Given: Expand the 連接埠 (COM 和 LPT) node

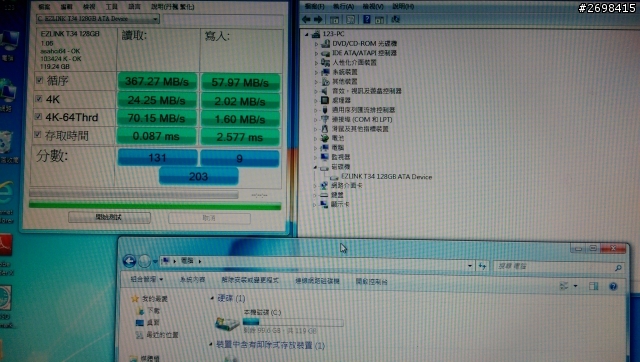Looking at the screenshot, I should [316, 120].
